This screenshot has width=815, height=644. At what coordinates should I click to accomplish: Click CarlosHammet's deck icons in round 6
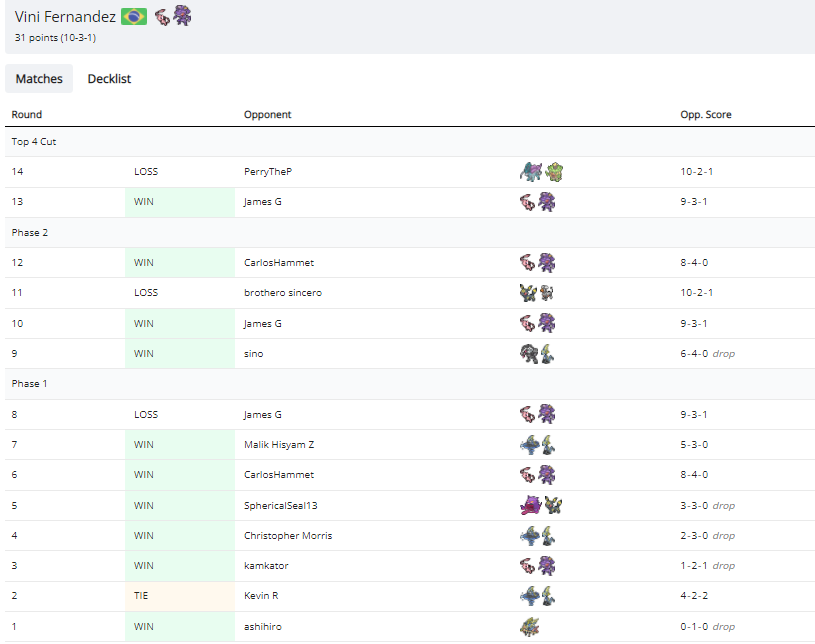(x=537, y=475)
